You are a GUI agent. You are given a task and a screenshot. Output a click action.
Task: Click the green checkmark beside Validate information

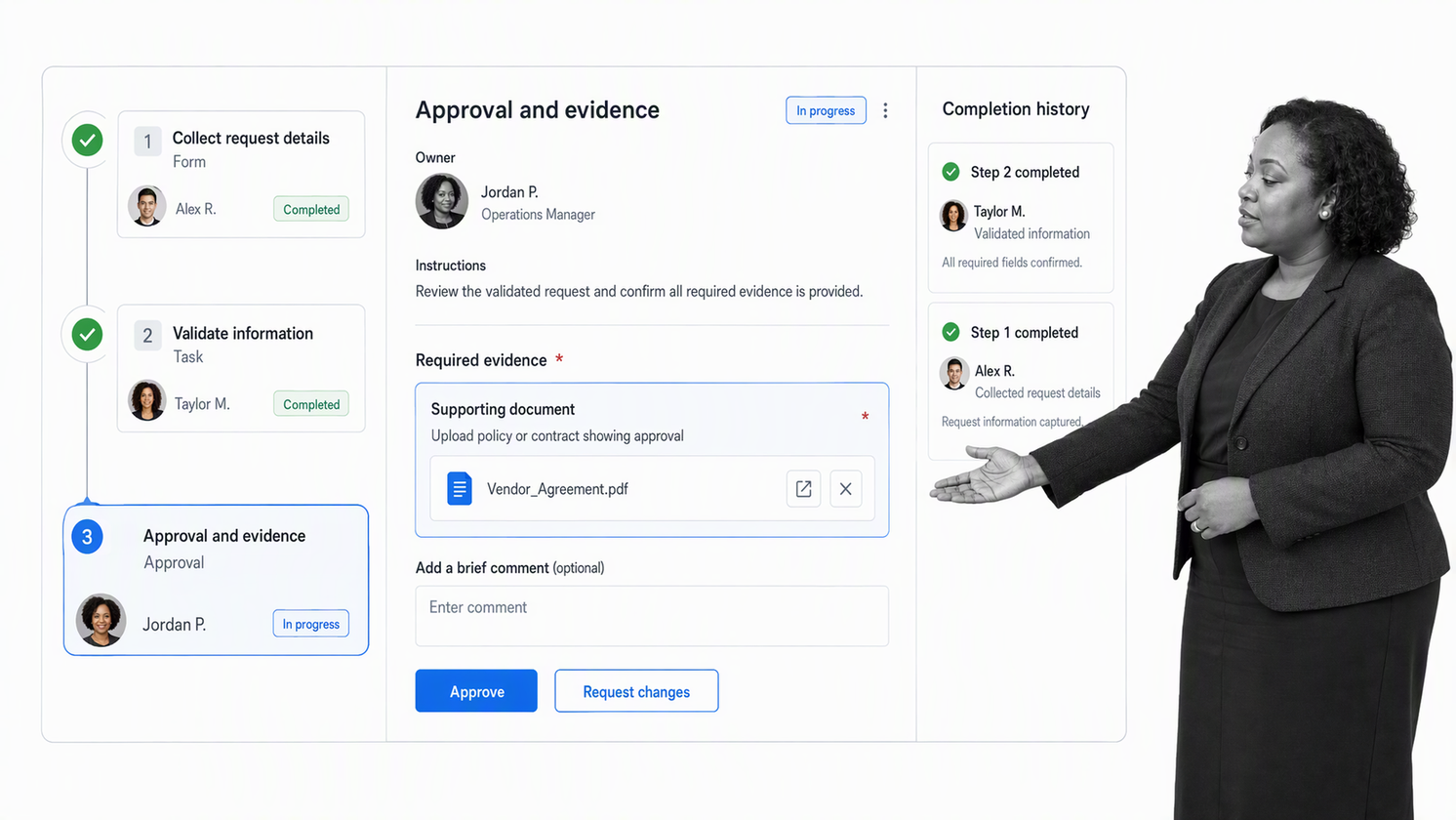click(x=88, y=335)
